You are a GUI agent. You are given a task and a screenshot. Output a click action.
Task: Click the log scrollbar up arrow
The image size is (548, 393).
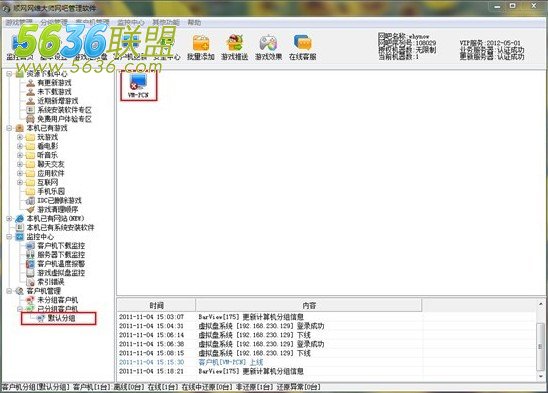tap(541, 304)
